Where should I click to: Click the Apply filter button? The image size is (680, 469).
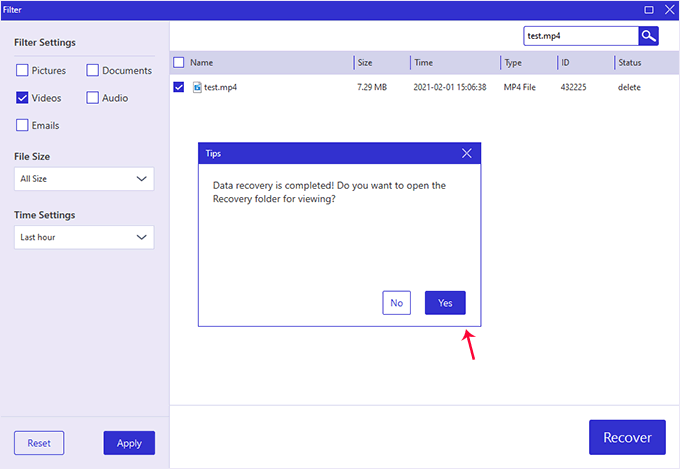129,443
